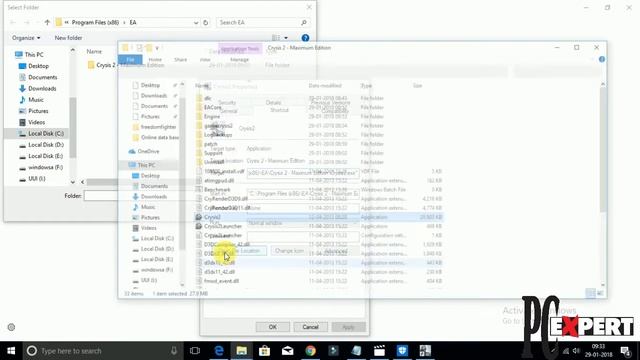The height and width of the screenshot is (360, 640).
Task: Click the taskbar microphone icon
Action: [174, 351]
